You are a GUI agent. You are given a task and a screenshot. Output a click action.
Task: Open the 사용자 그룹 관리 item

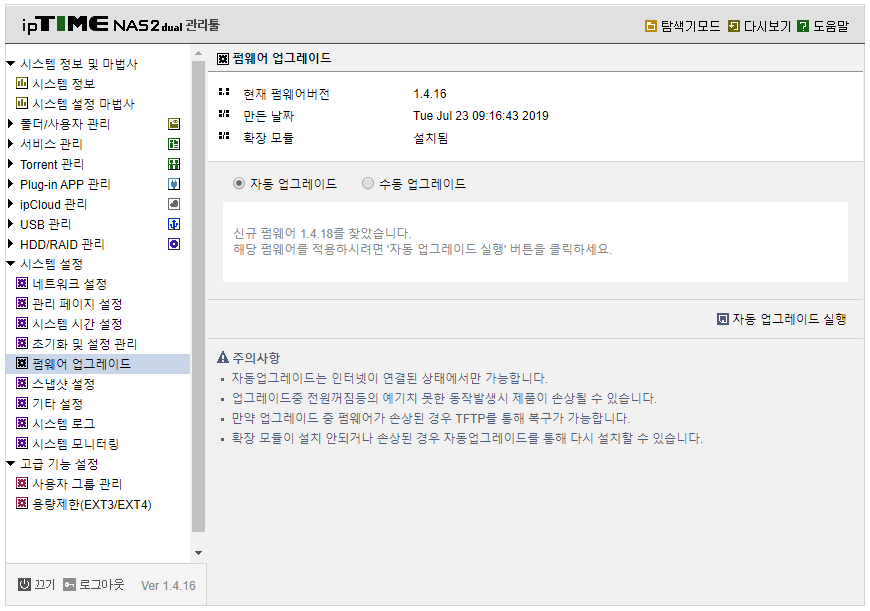[x=77, y=484]
